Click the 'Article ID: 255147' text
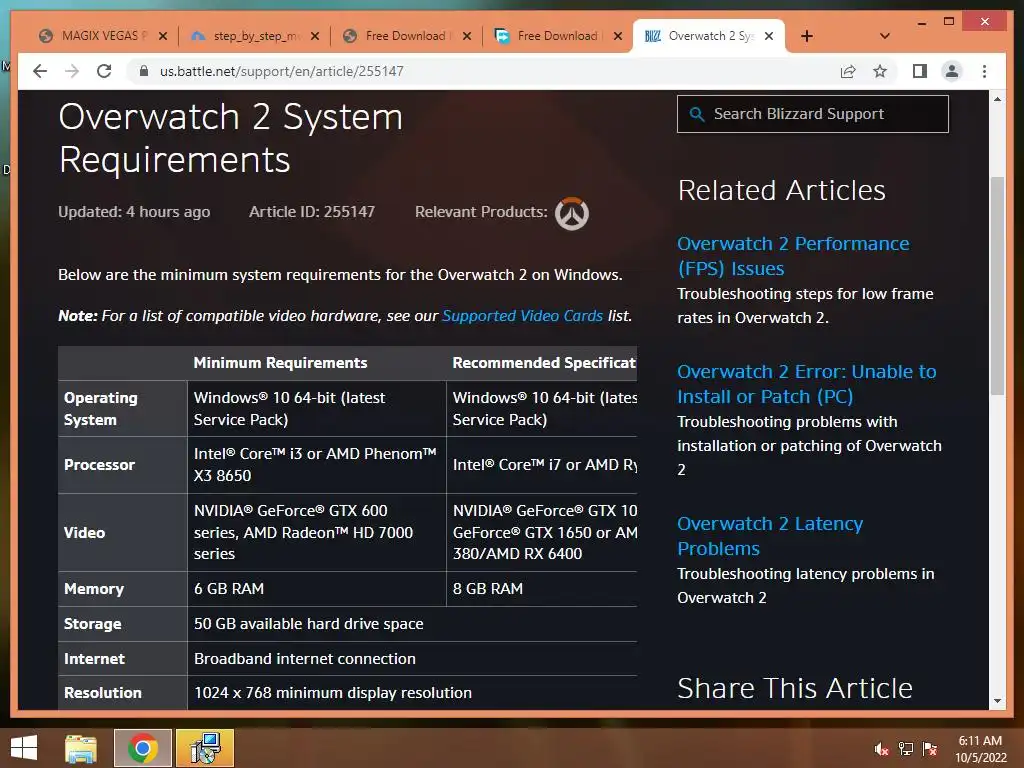 click(312, 212)
